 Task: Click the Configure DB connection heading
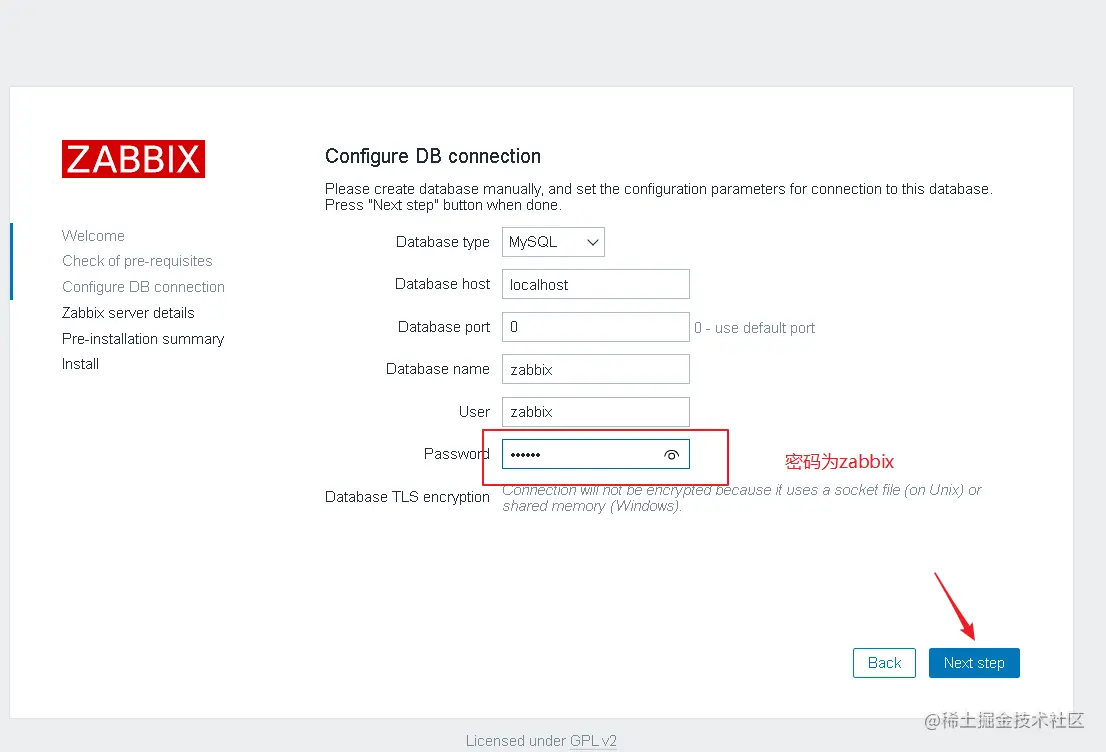433,156
